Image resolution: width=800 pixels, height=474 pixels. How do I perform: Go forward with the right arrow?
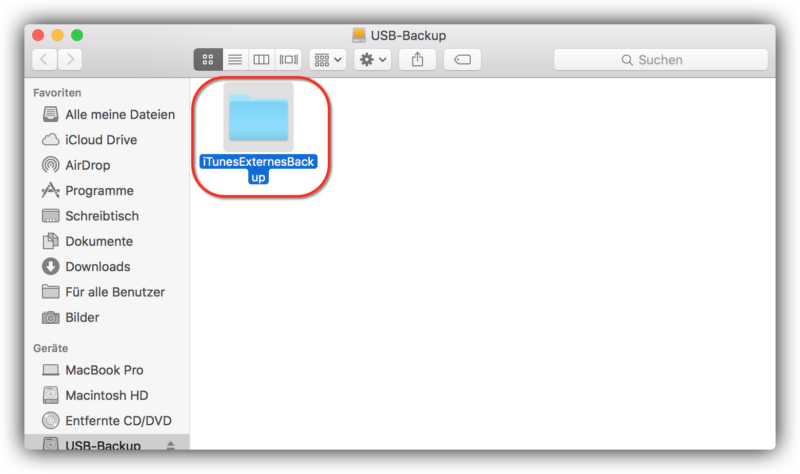[70, 60]
